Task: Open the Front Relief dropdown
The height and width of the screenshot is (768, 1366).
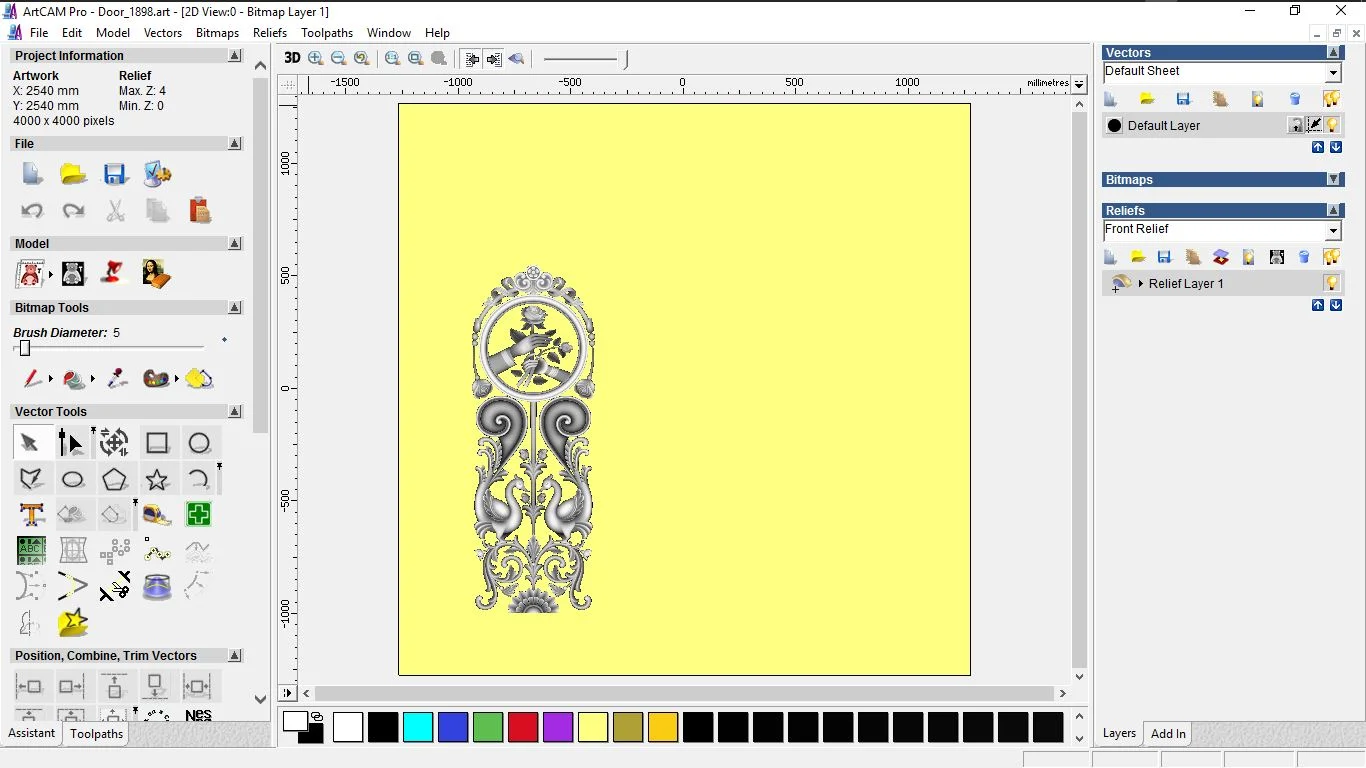Action: point(1332,231)
